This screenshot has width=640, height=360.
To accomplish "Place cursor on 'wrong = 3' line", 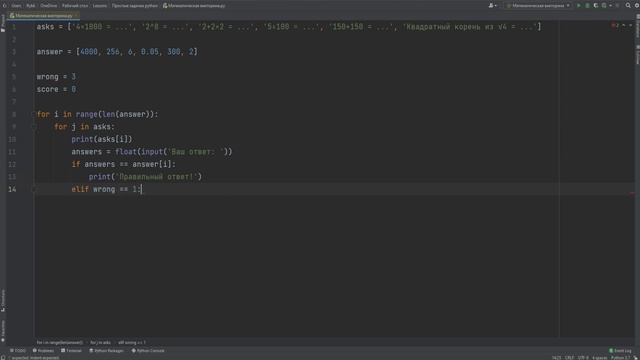I will click(x=56, y=77).
